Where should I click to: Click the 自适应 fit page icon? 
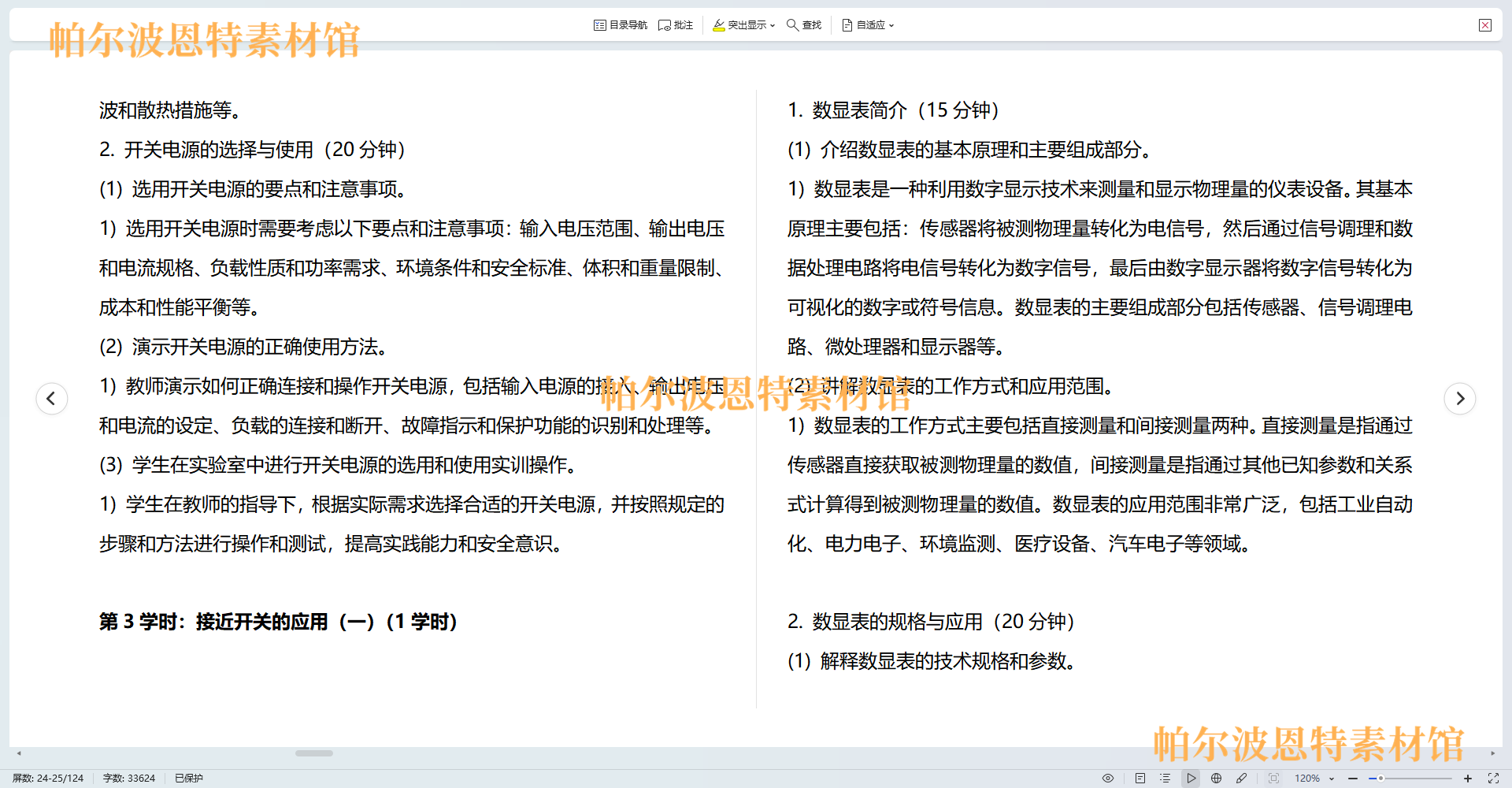pyautogui.click(x=847, y=25)
